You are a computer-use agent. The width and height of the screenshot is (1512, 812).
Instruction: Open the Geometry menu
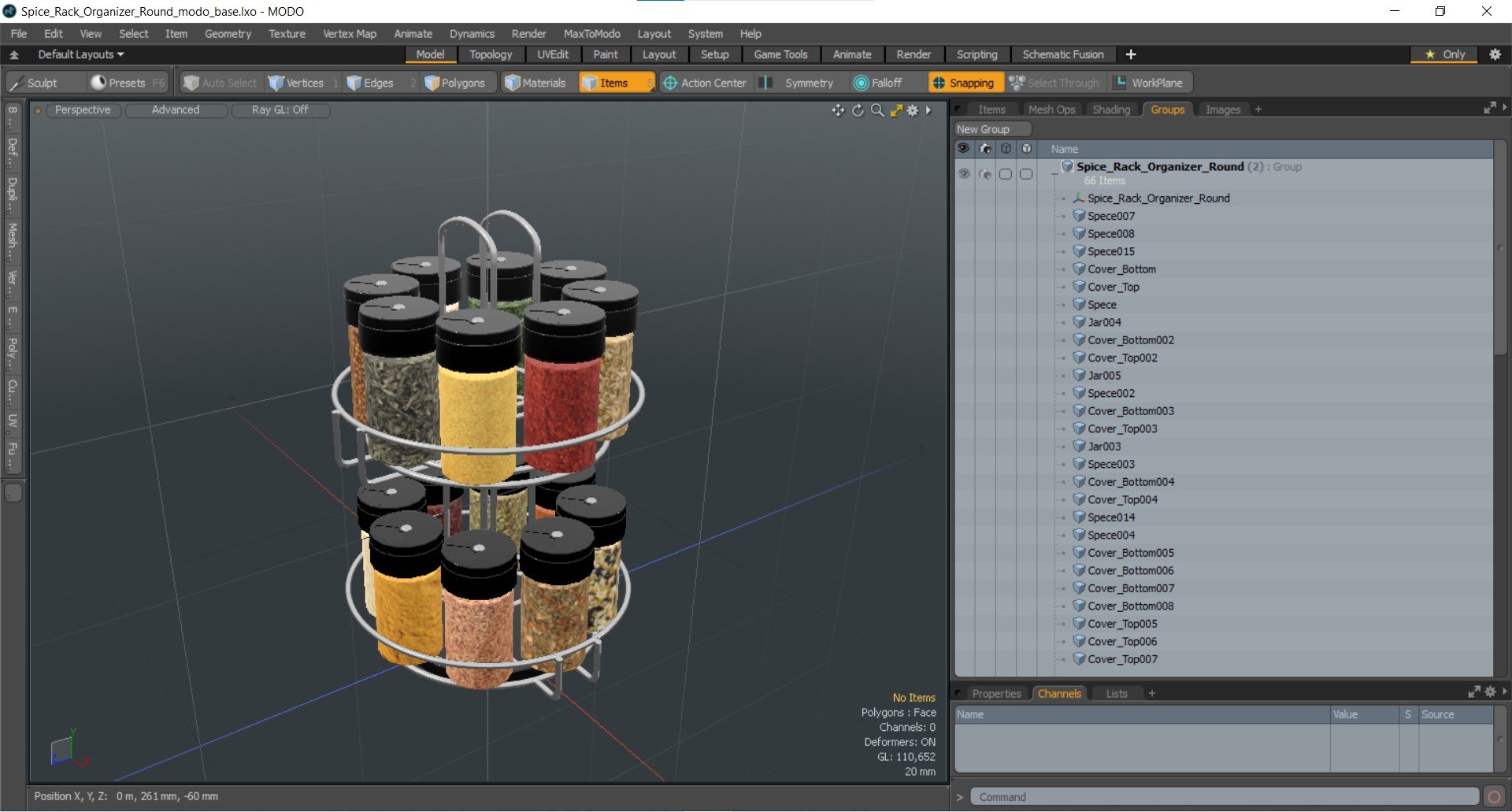tap(228, 34)
